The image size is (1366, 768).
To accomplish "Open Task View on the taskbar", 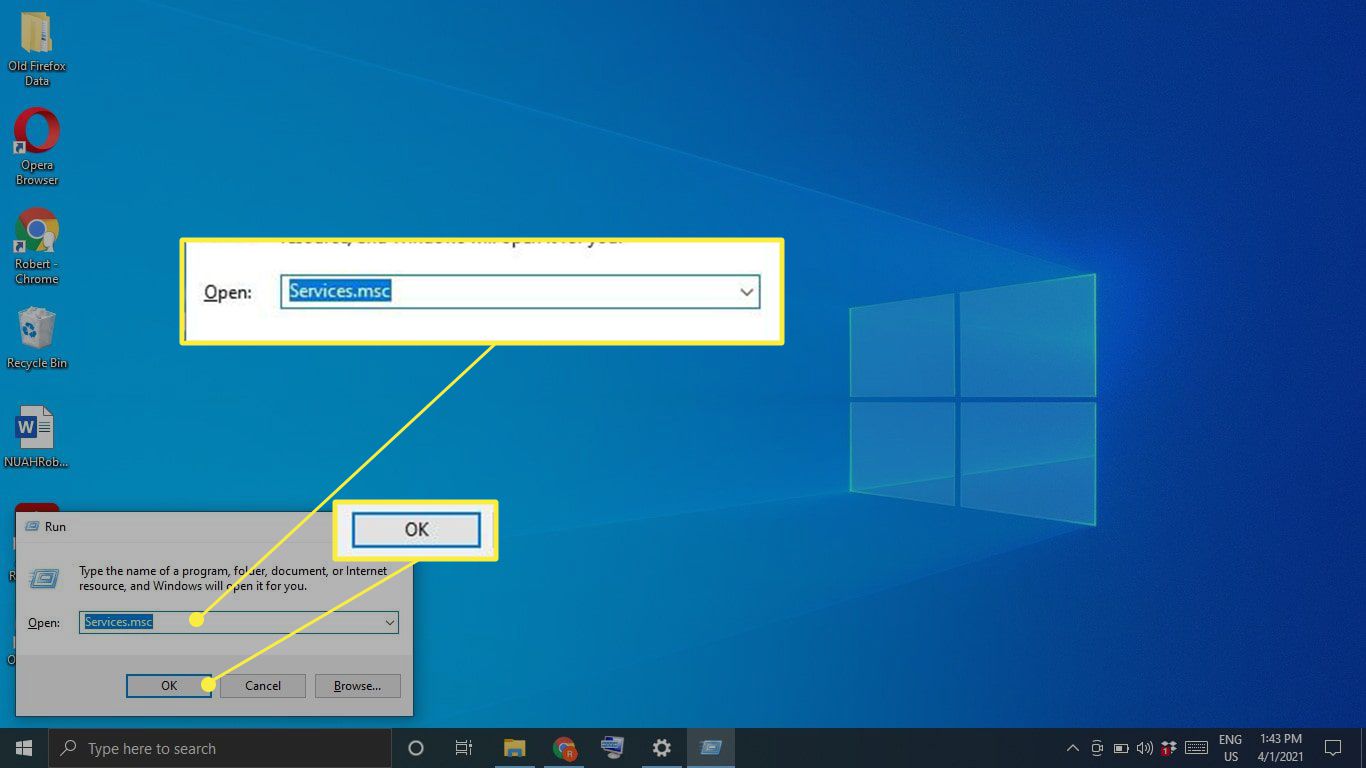I will click(464, 748).
